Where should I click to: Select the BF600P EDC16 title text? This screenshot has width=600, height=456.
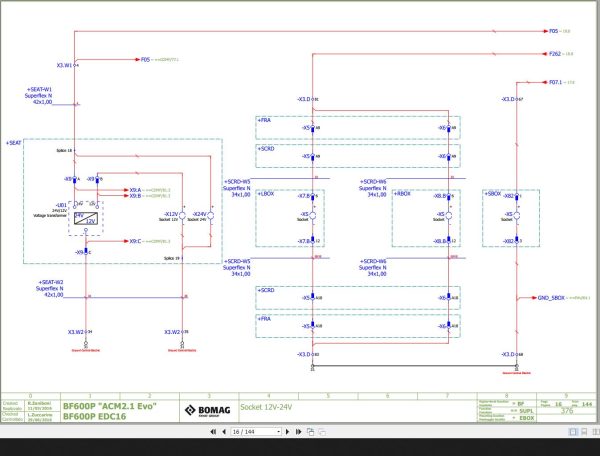tap(94, 416)
